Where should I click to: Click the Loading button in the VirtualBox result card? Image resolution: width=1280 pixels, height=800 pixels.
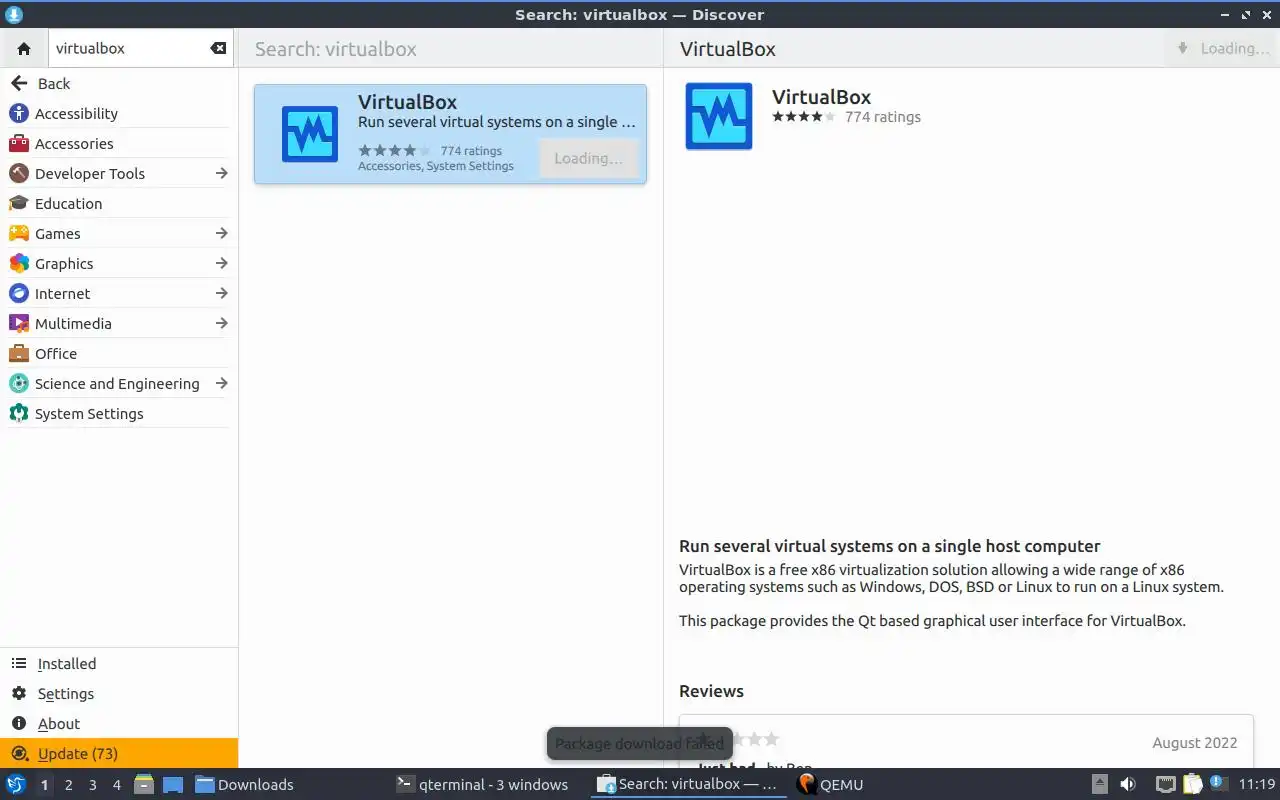[x=588, y=158]
